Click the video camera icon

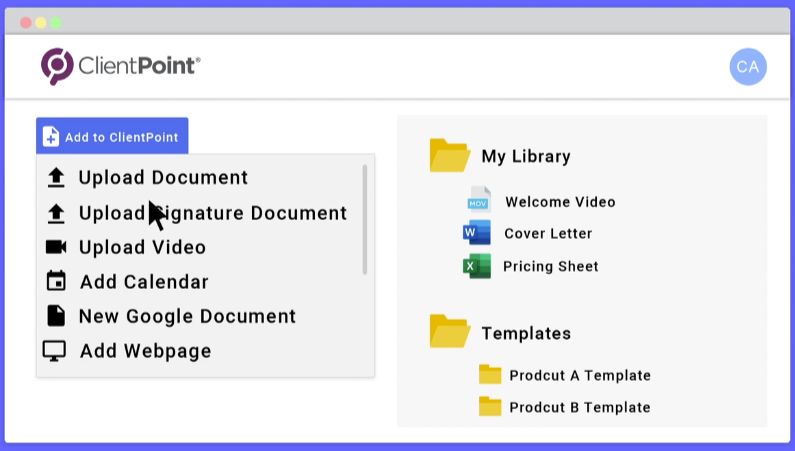click(x=56, y=247)
